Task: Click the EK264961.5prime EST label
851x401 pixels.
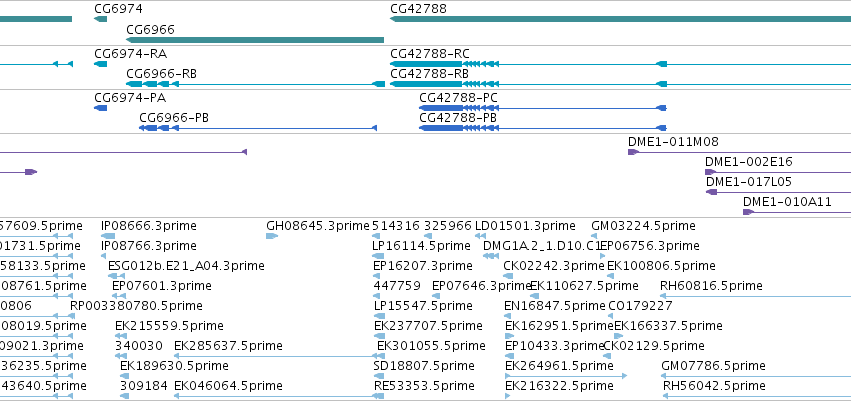Action: click(x=559, y=366)
